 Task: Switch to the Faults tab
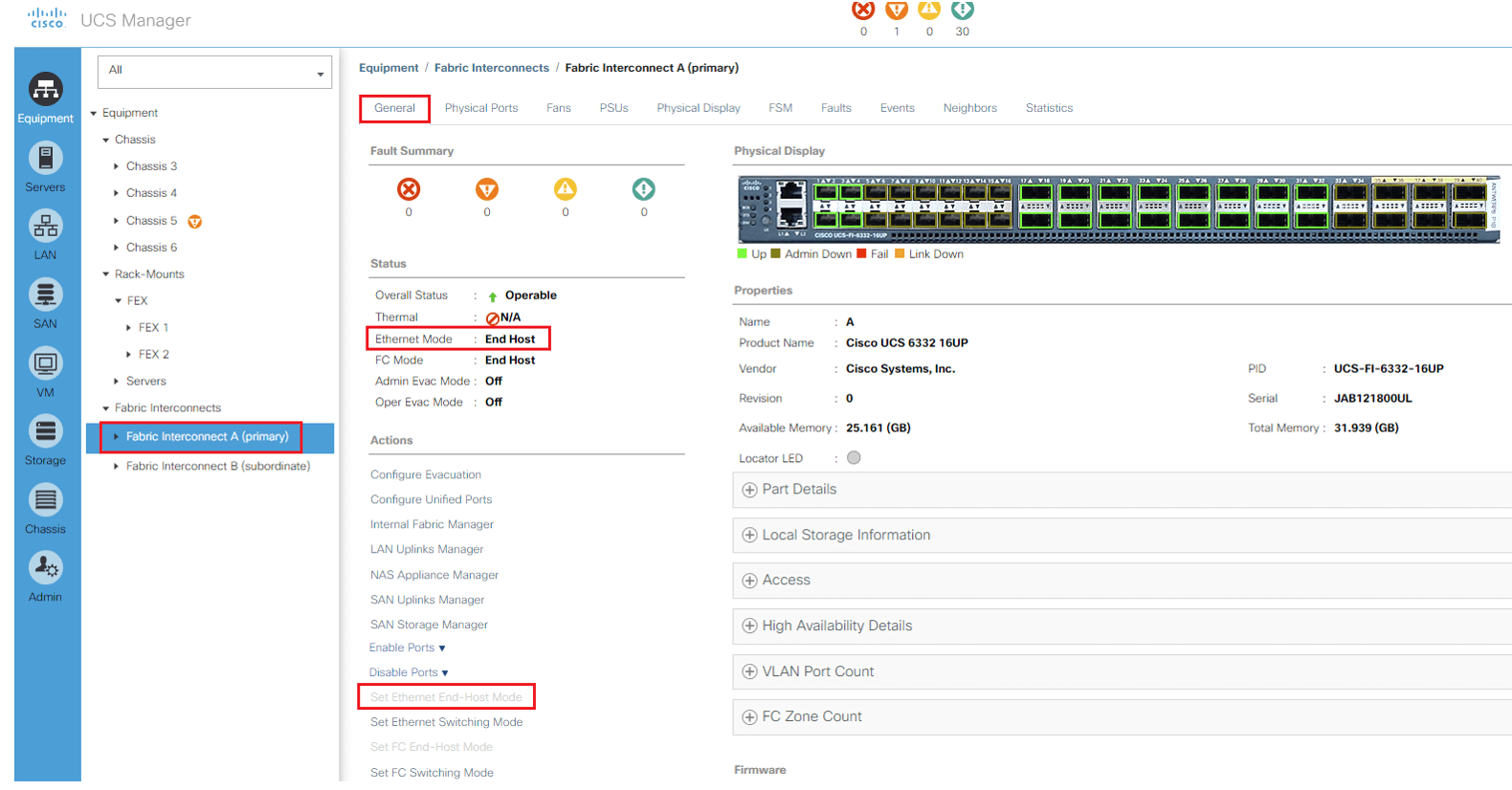(x=836, y=108)
